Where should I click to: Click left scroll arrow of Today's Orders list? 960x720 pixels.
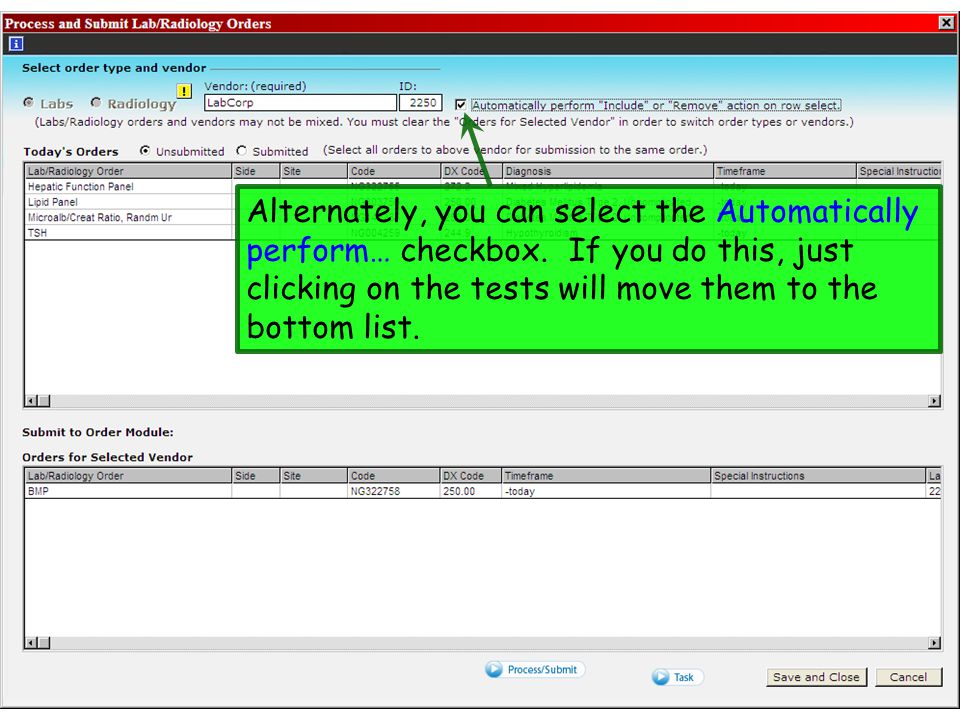[x=31, y=401]
